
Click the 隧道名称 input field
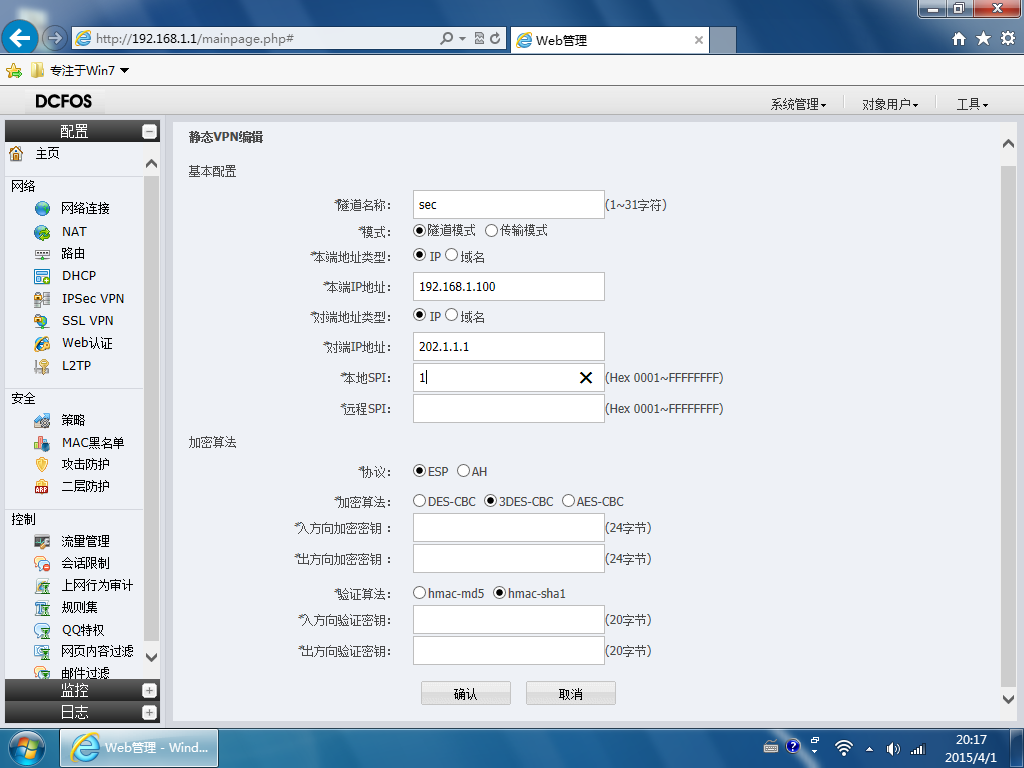(x=509, y=204)
